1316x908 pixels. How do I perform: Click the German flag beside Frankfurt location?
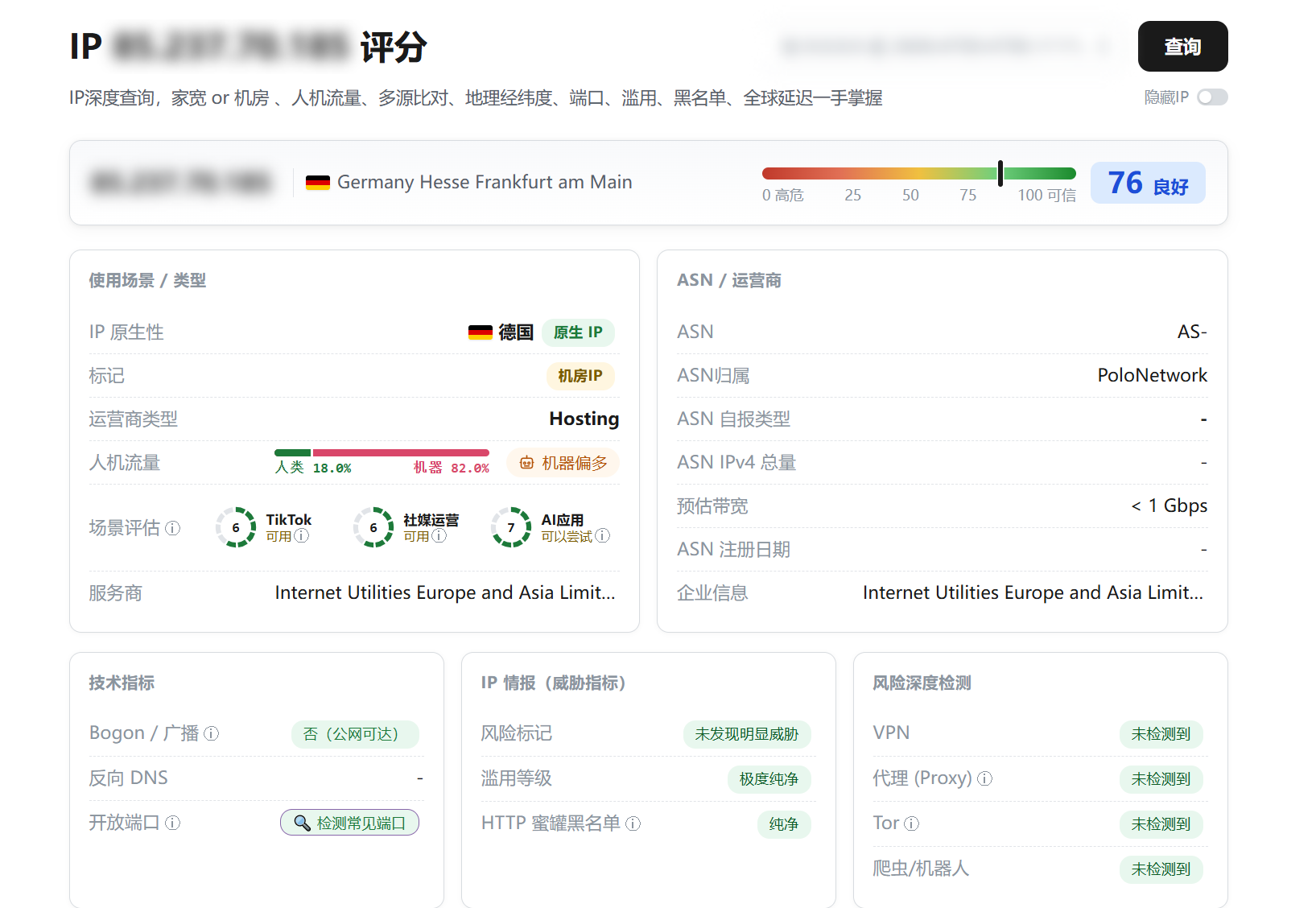pyautogui.click(x=318, y=183)
